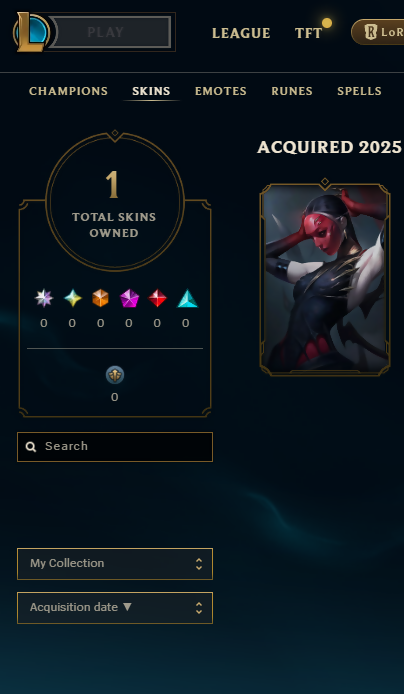Click the orange Mythic gem icon

coord(100,298)
